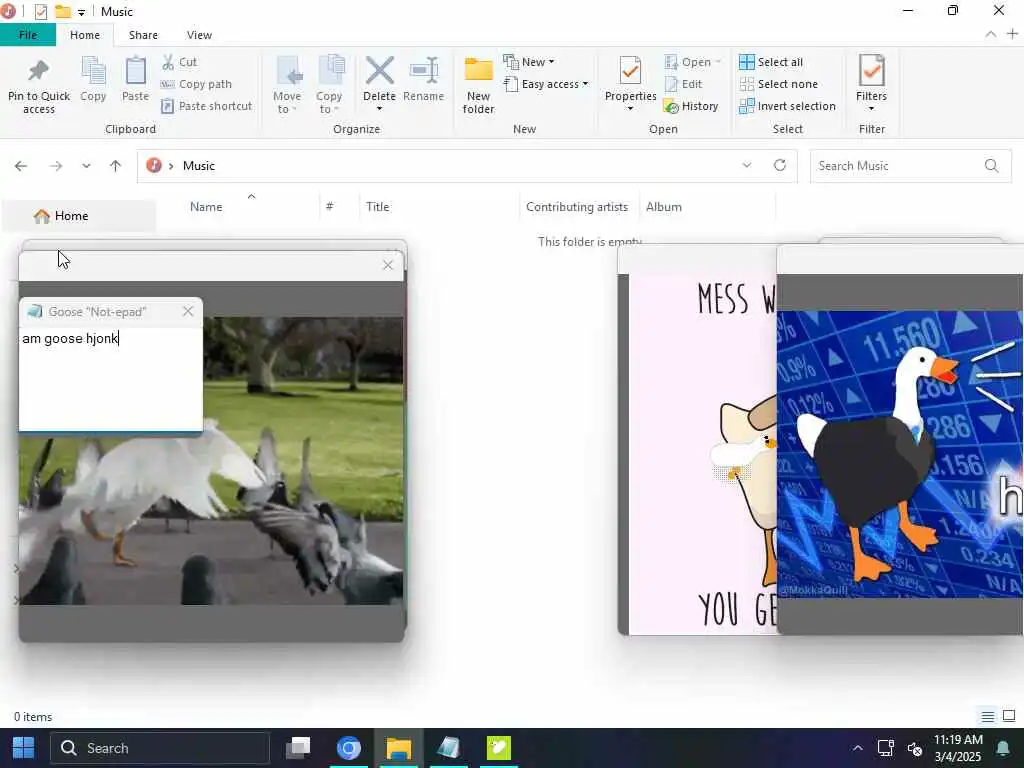This screenshot has height=768, width=1024.
Task: Switch to the View ribbon tab
Action: point(199,35)
